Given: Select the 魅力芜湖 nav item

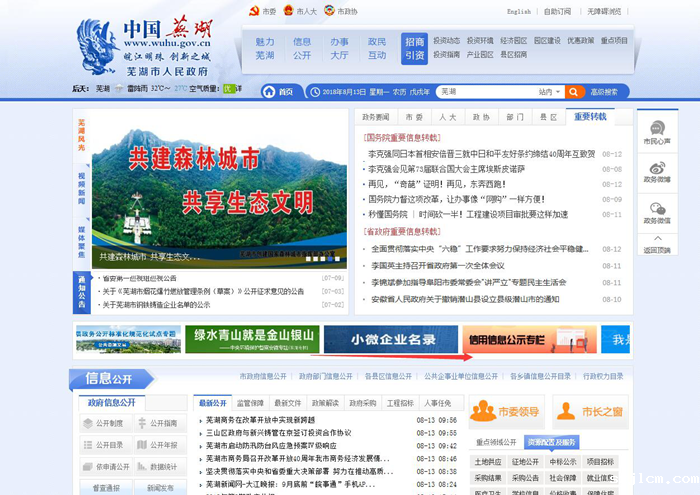Looking at the screenshot, I should tap(265, 49).
